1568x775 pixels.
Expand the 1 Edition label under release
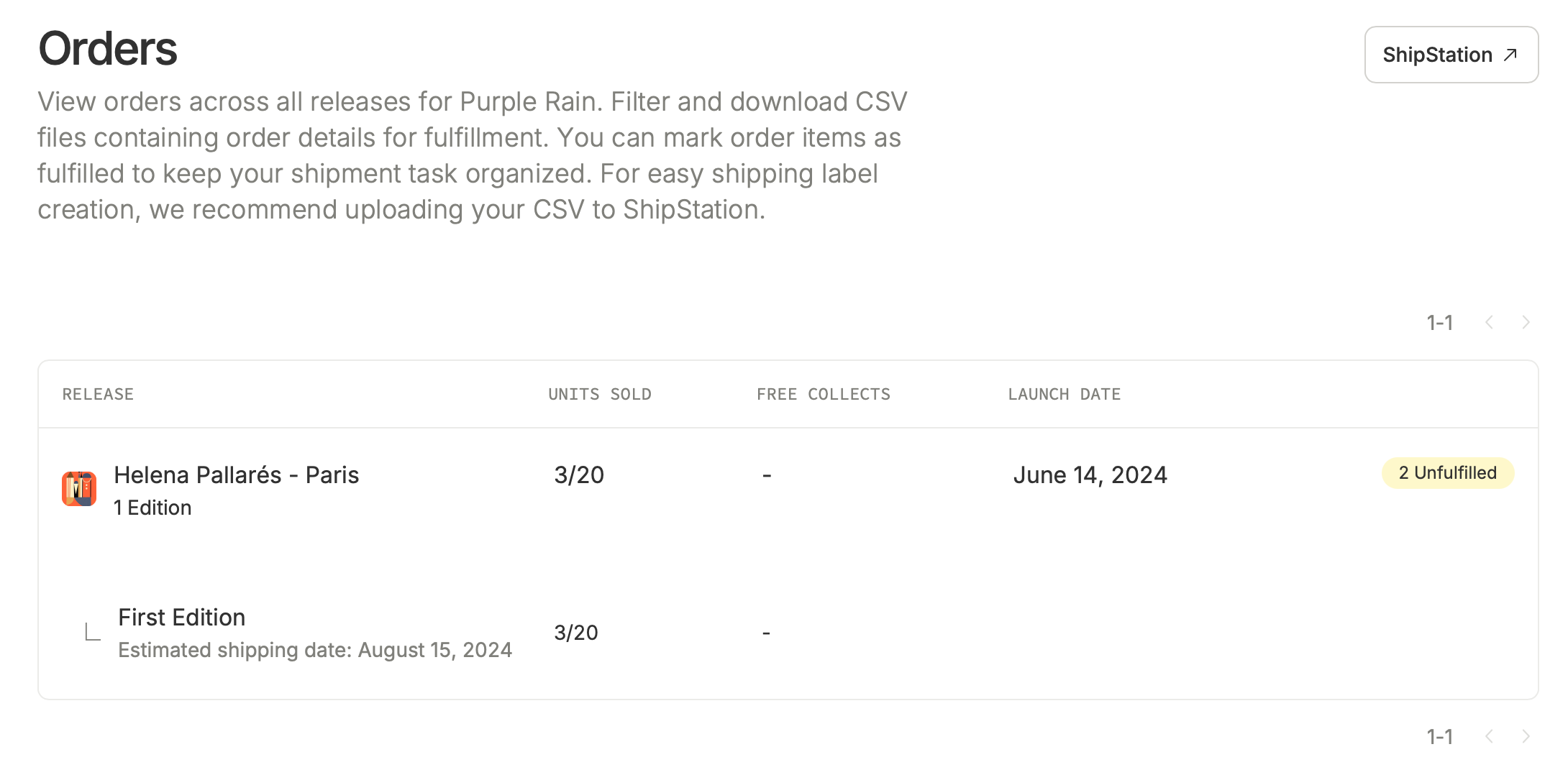[152, 508]
